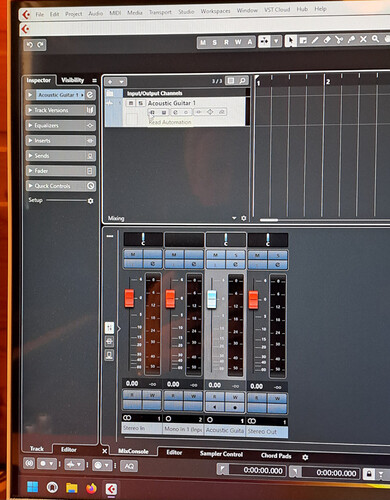
Task: Click the Stereo In volume fader
Action: click(x=129, y=298)
